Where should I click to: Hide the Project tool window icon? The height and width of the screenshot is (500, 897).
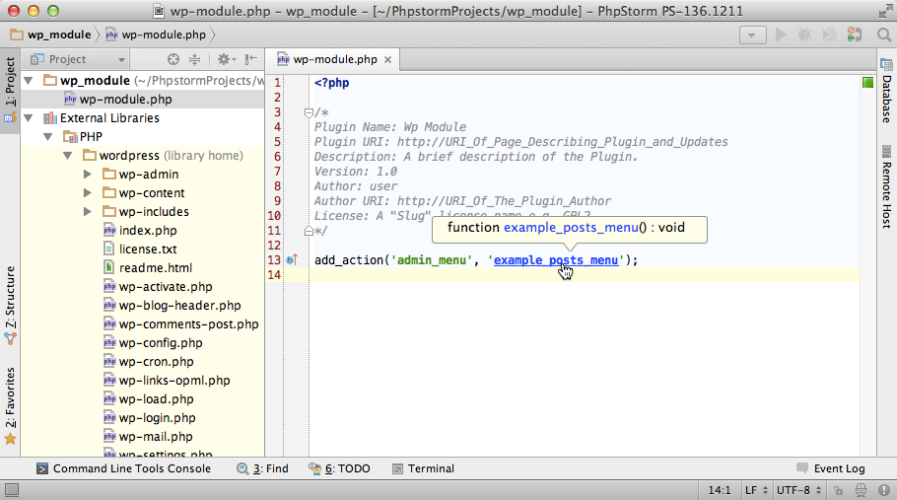pos(251,59)
